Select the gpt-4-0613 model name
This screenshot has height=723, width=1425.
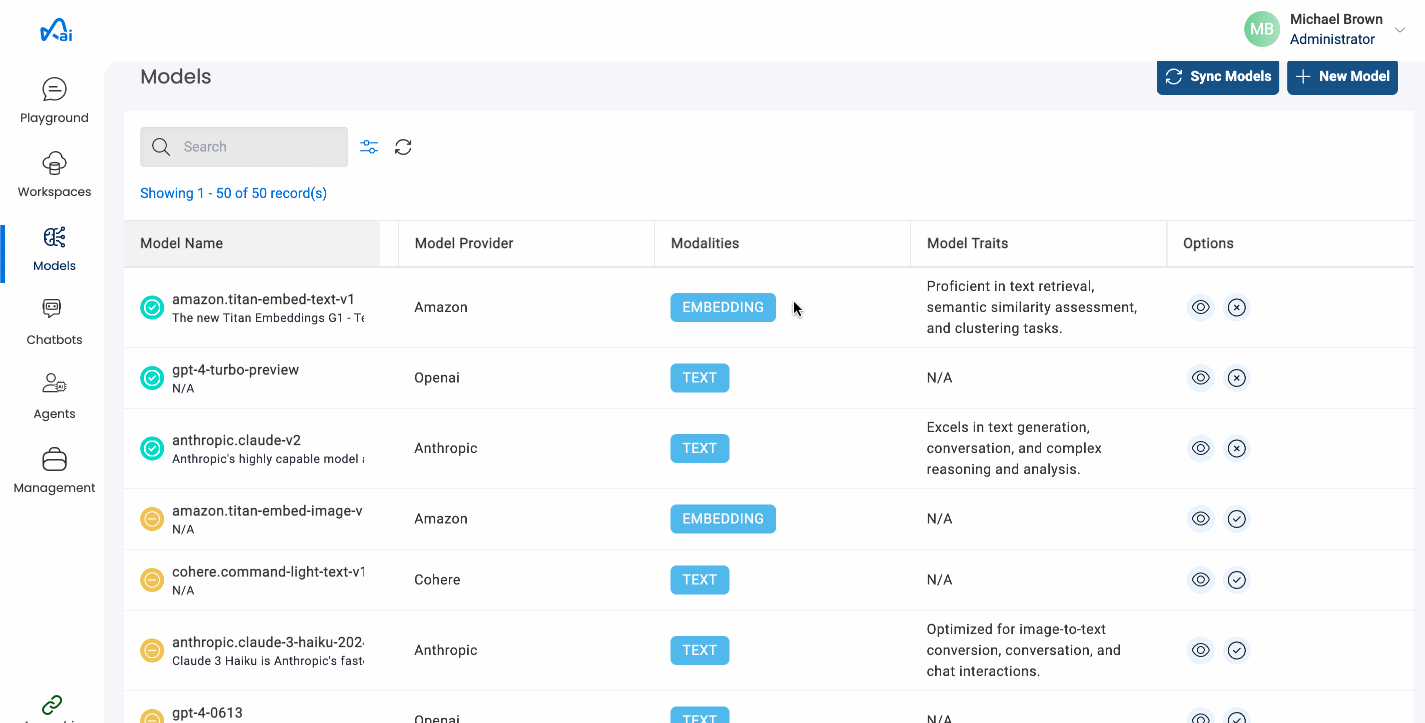click(x=207, y=713)
